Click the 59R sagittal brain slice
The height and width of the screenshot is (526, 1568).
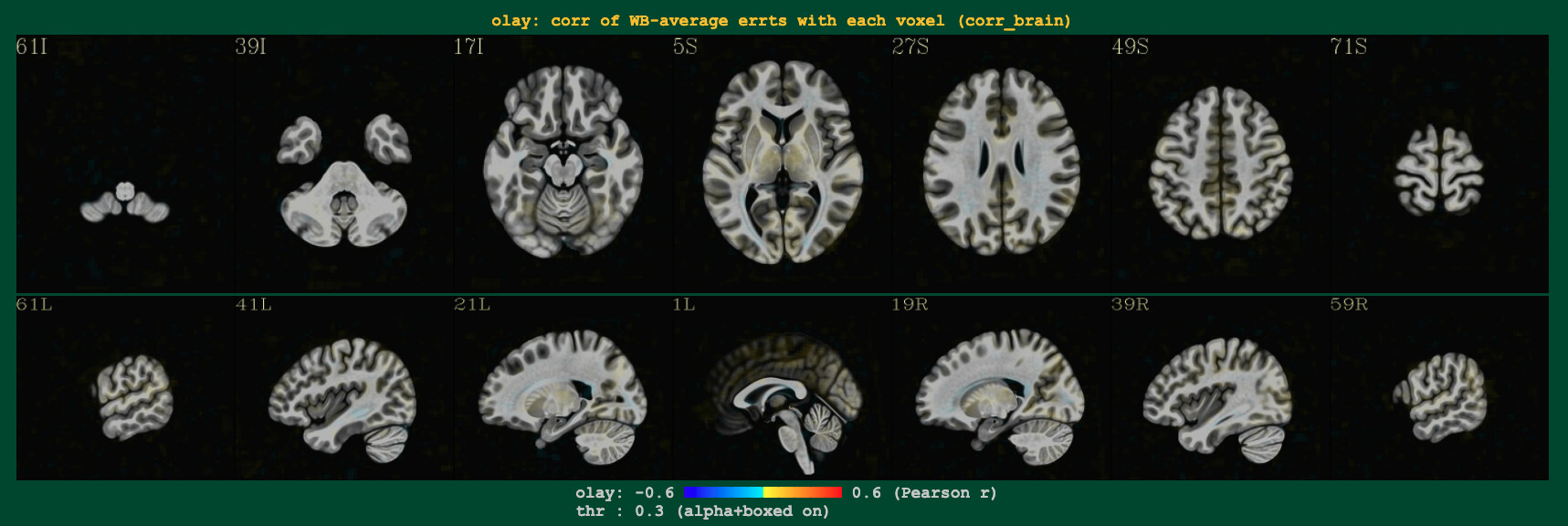(1439, 397)
